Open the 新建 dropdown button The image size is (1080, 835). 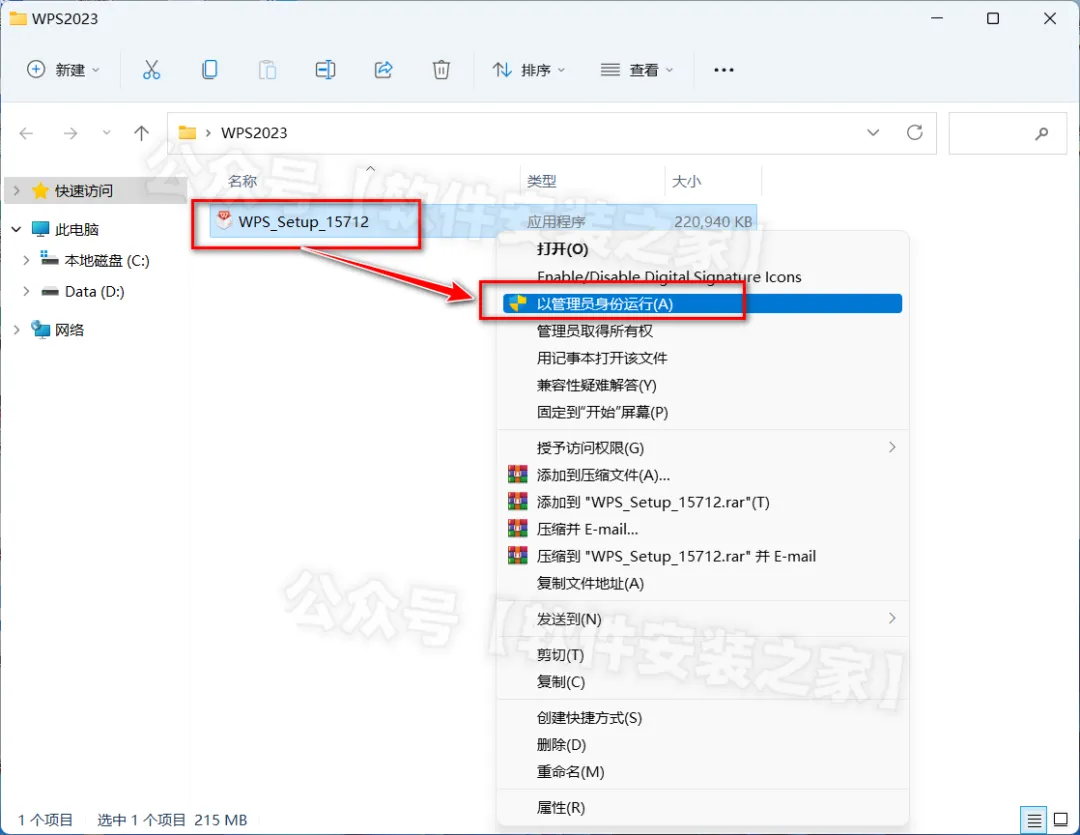click(63, 70)
